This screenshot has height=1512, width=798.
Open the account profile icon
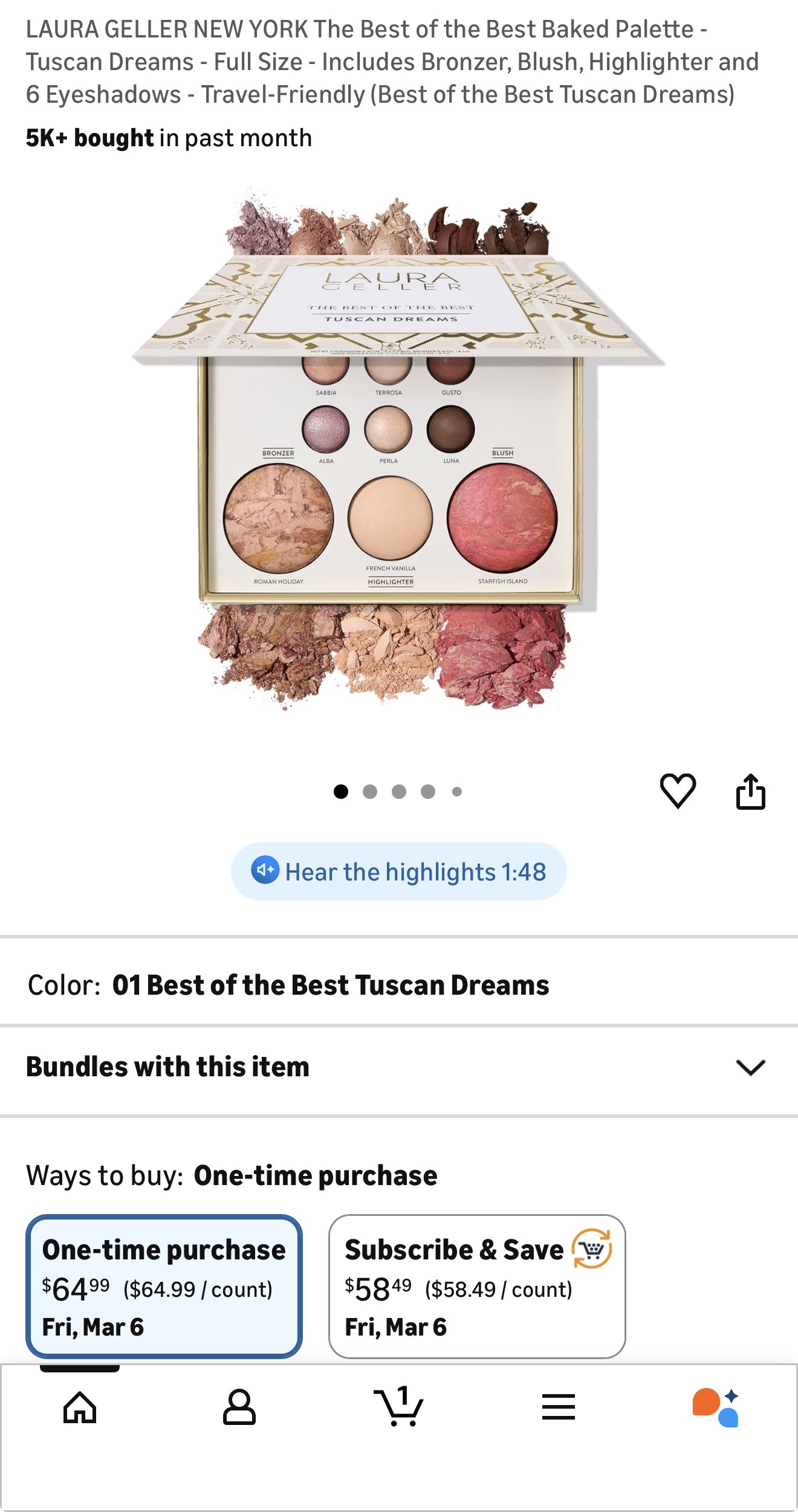239,1407
